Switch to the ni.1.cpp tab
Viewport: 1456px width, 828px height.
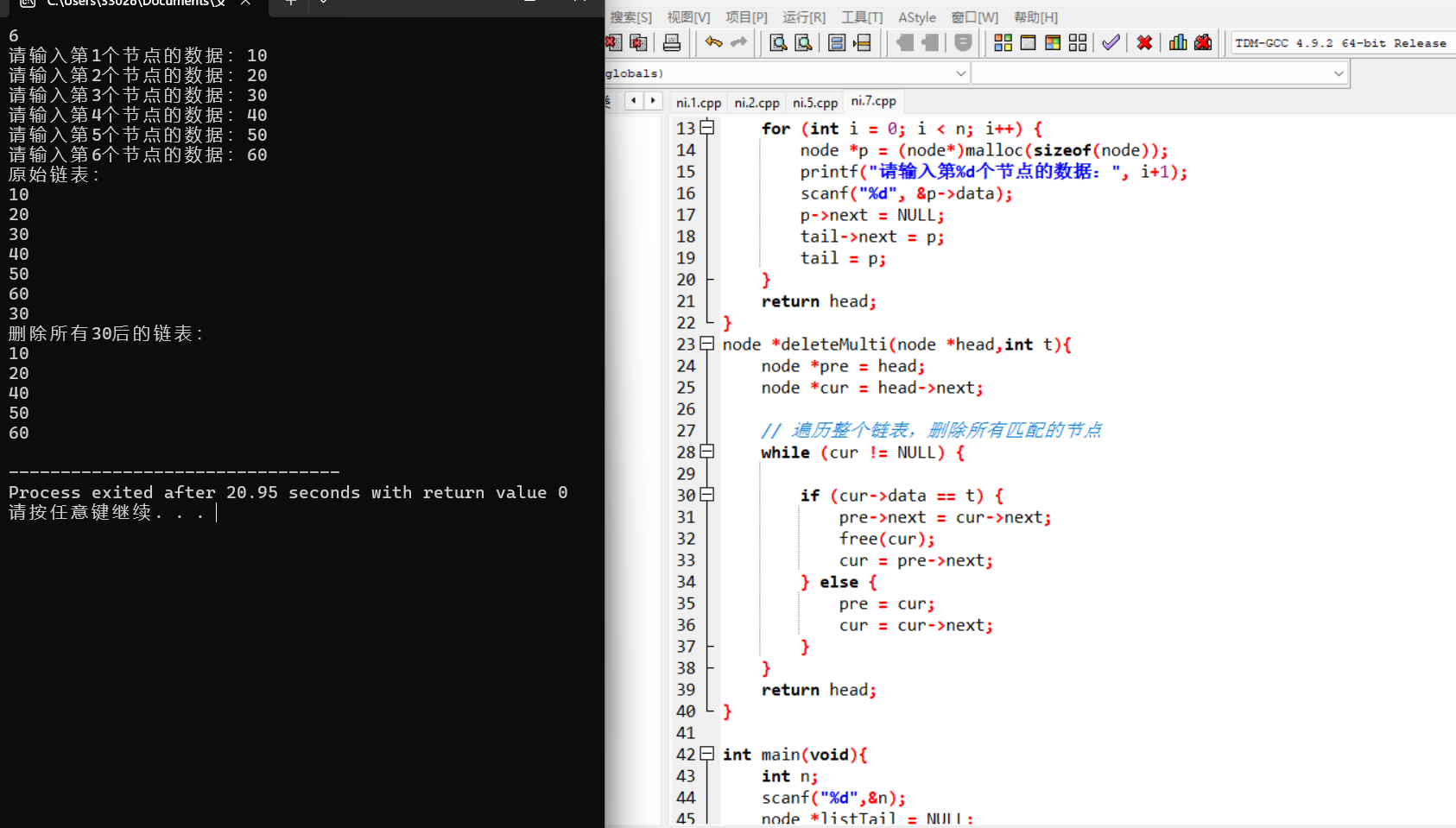(x=698, y=103)
